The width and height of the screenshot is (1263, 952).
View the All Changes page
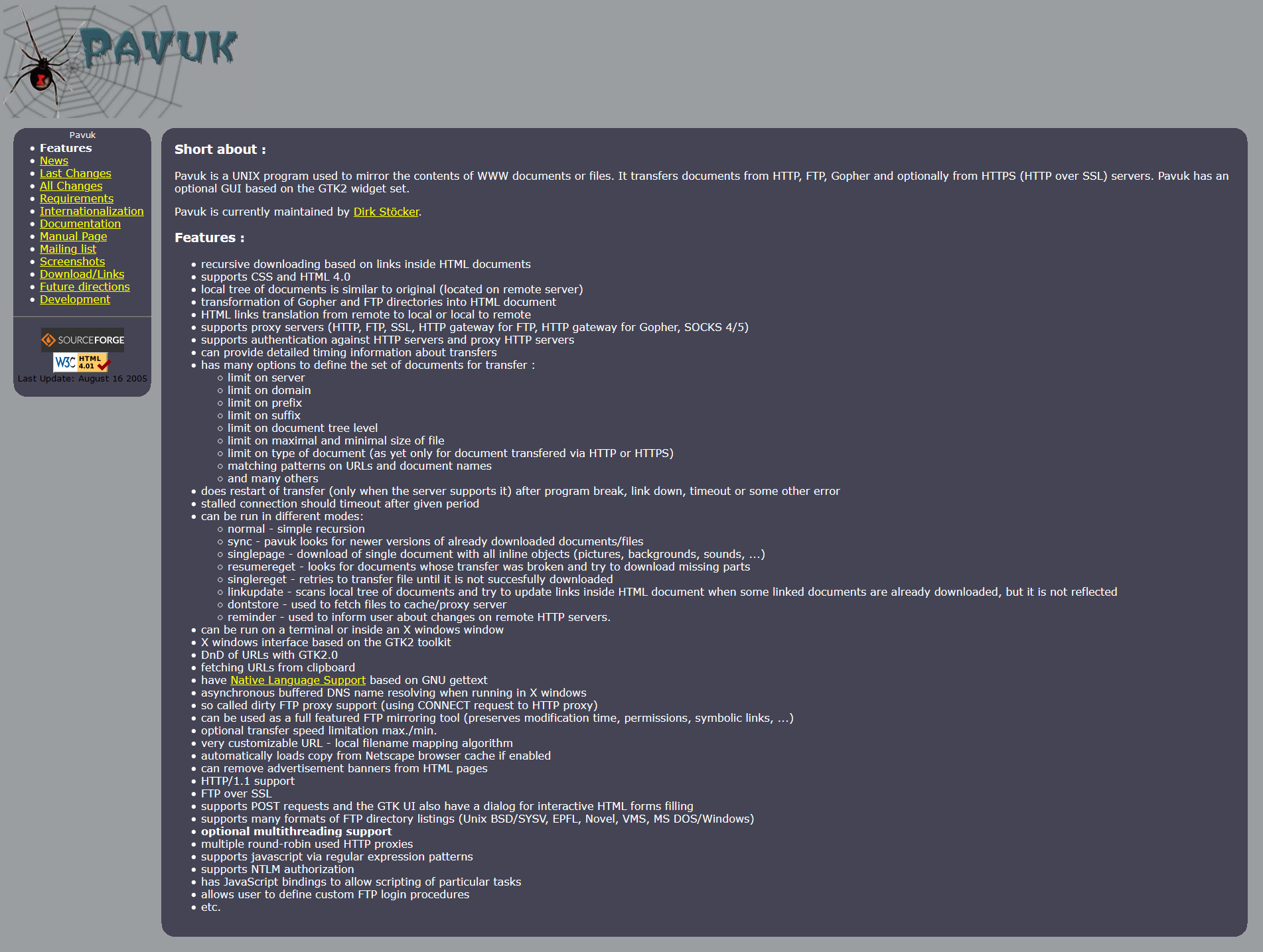tap(70, 186)
